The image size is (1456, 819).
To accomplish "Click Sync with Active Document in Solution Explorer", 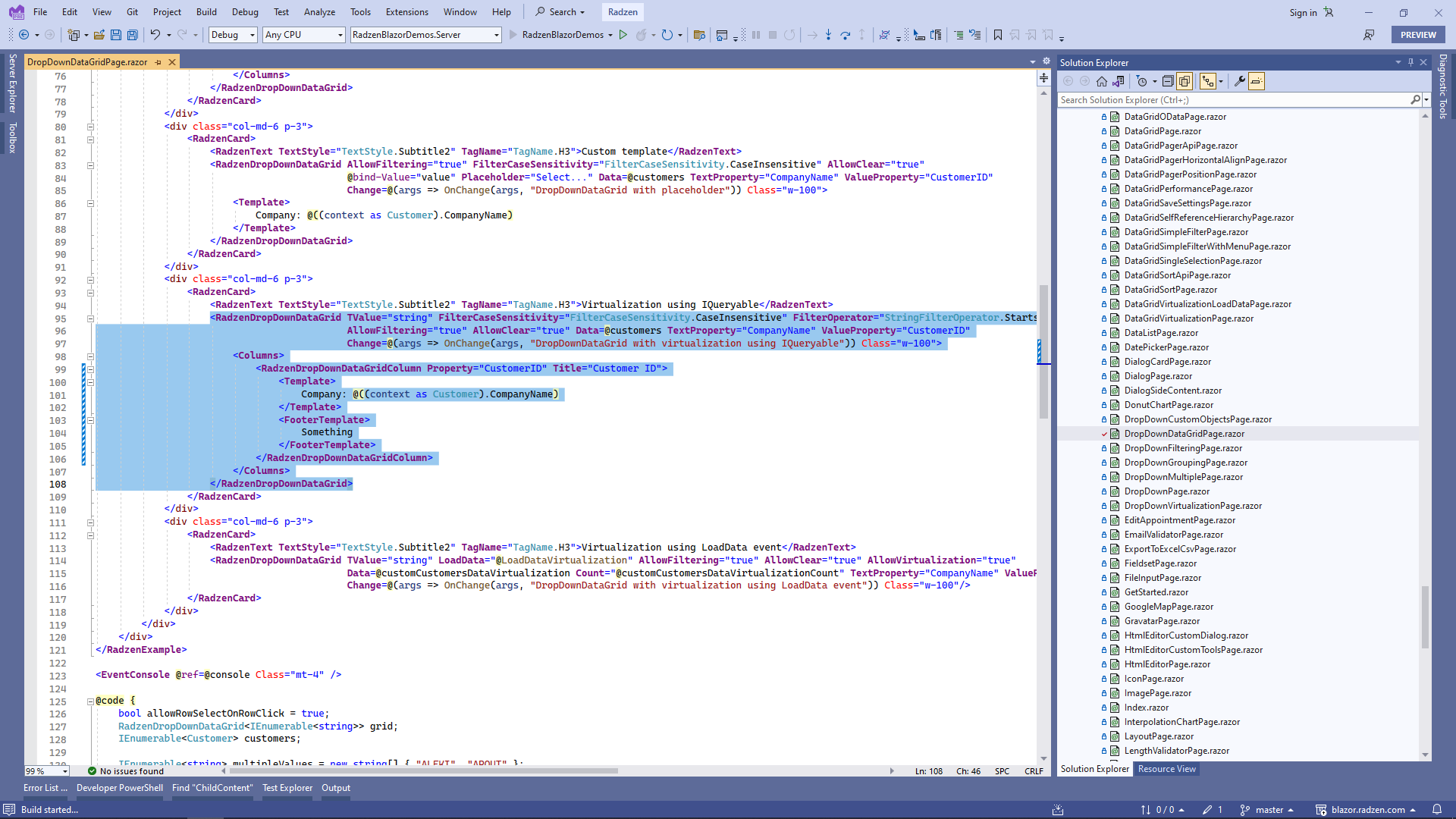I will (x=1121, y=81).
